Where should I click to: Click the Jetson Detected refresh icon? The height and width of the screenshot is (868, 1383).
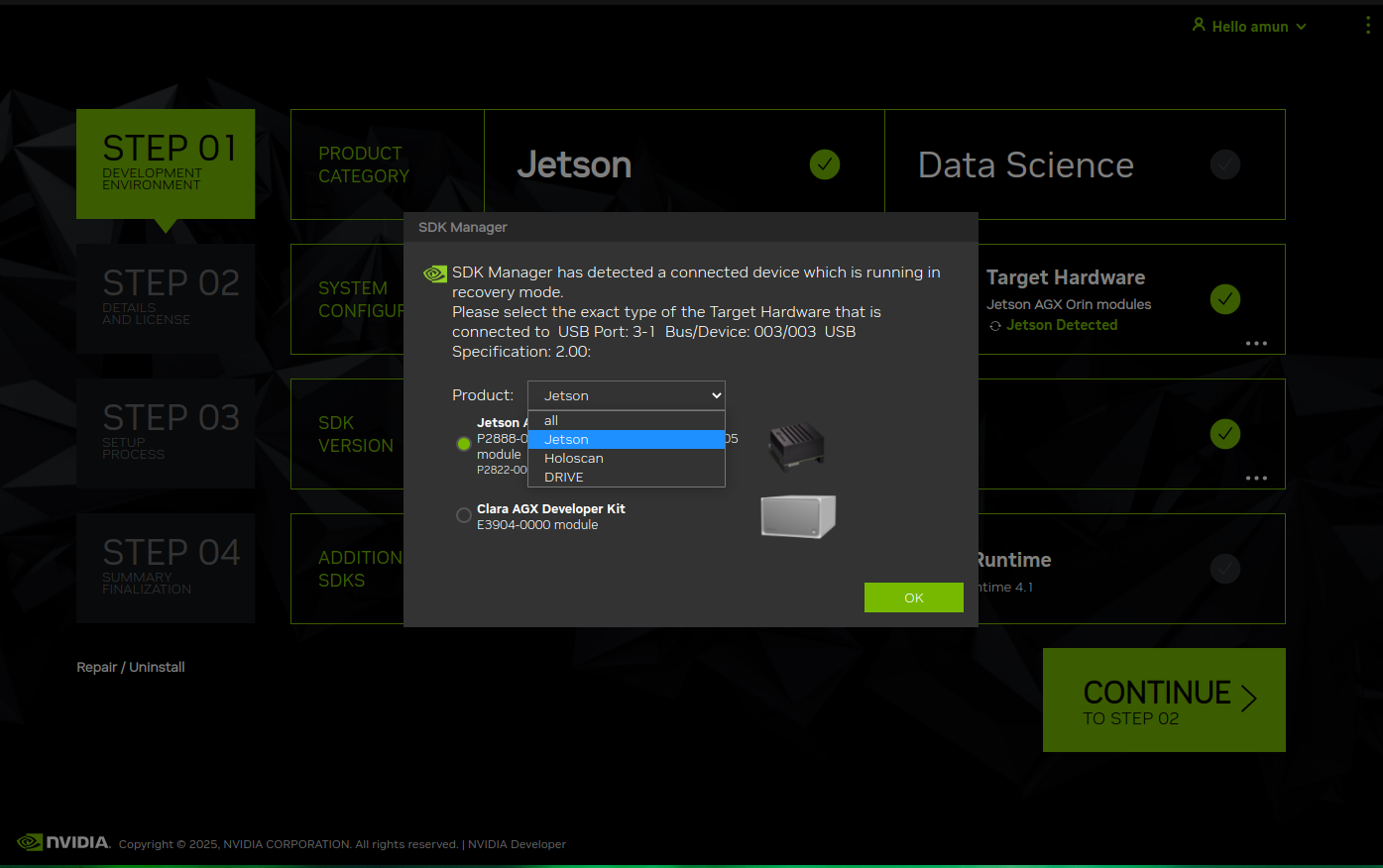tap(995, 326)
